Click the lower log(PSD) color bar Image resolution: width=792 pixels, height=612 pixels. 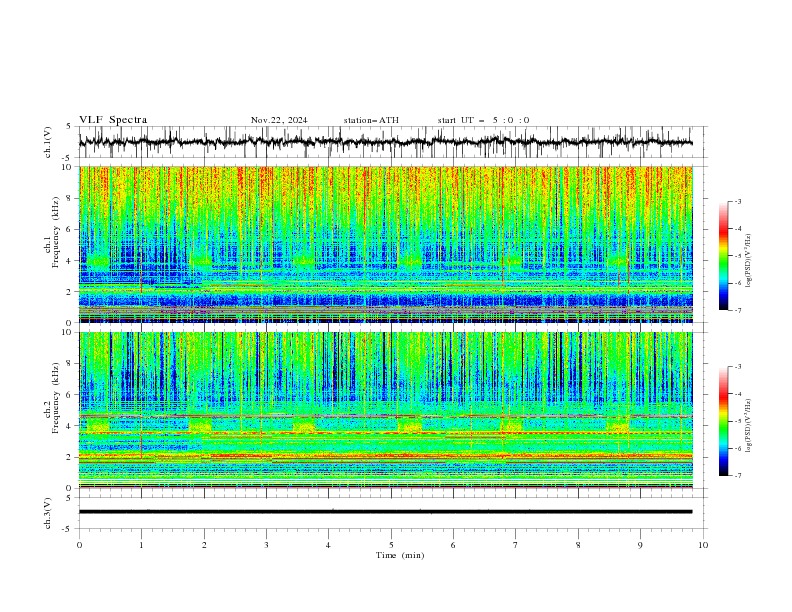click(x=723, y=421)
